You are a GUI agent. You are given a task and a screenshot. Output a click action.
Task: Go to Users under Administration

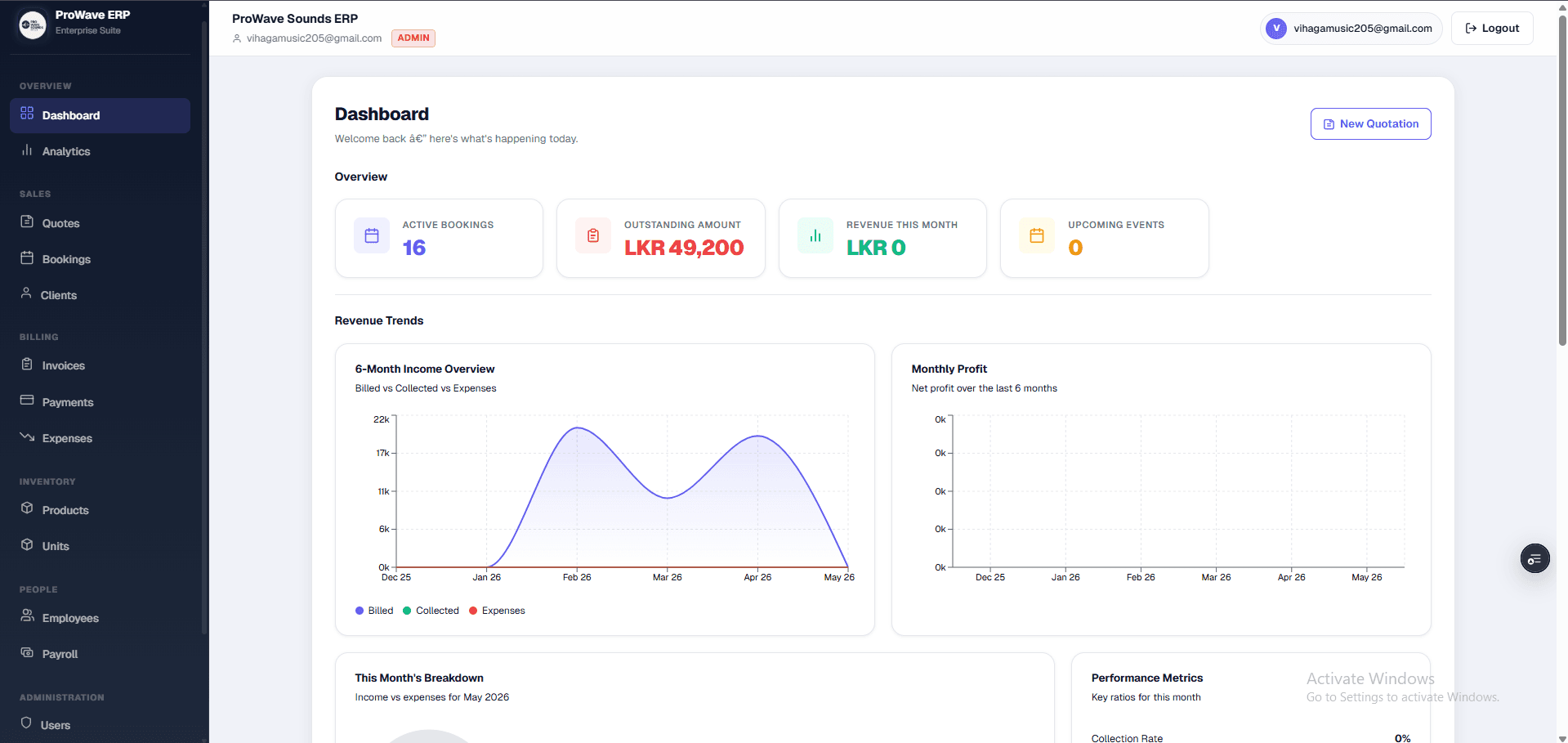[100, 725]
